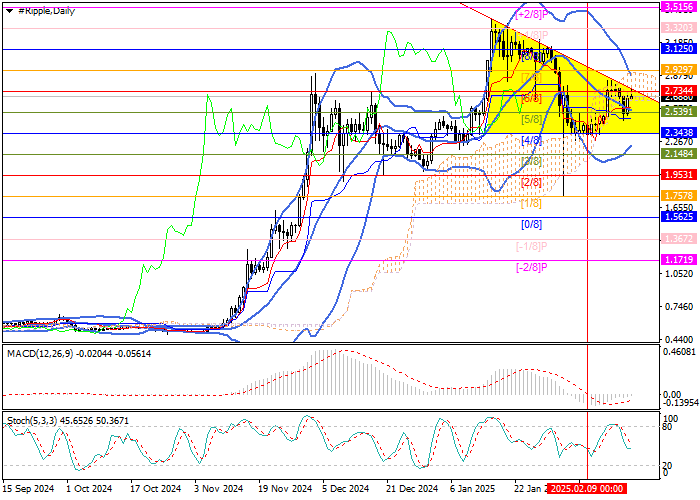Click the 1.1719 magenta price label
The height and width of the screenshot is (500, 700).
pyautogui.click(x=679, y=259)
